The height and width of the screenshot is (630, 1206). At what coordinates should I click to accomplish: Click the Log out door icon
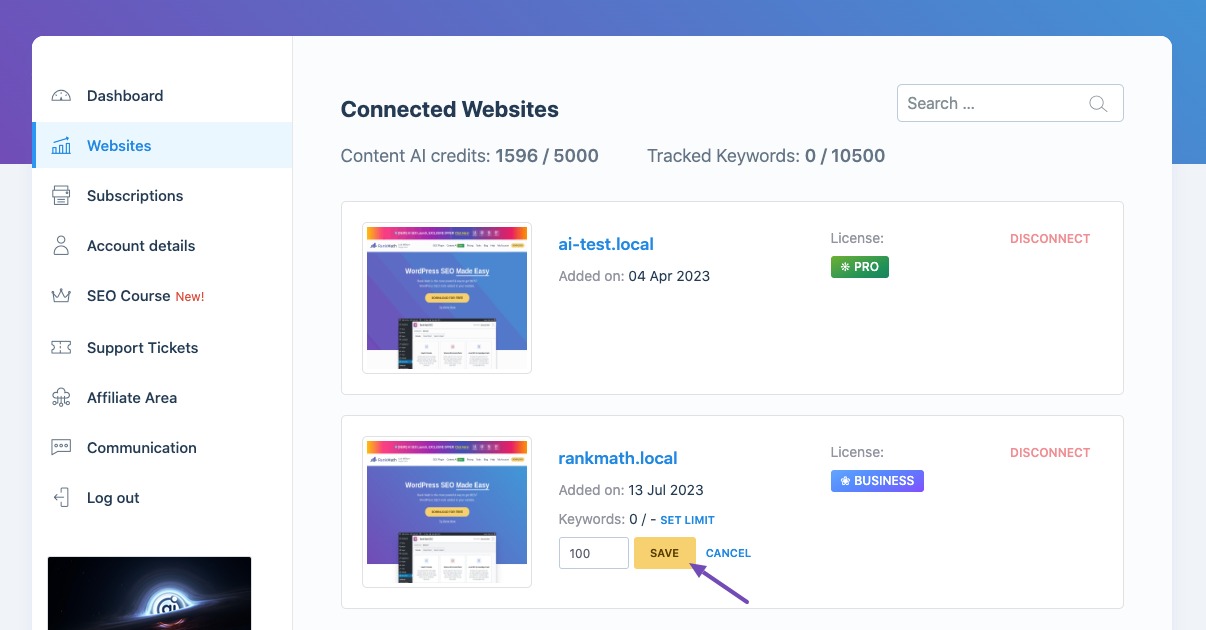pos(61,498)
